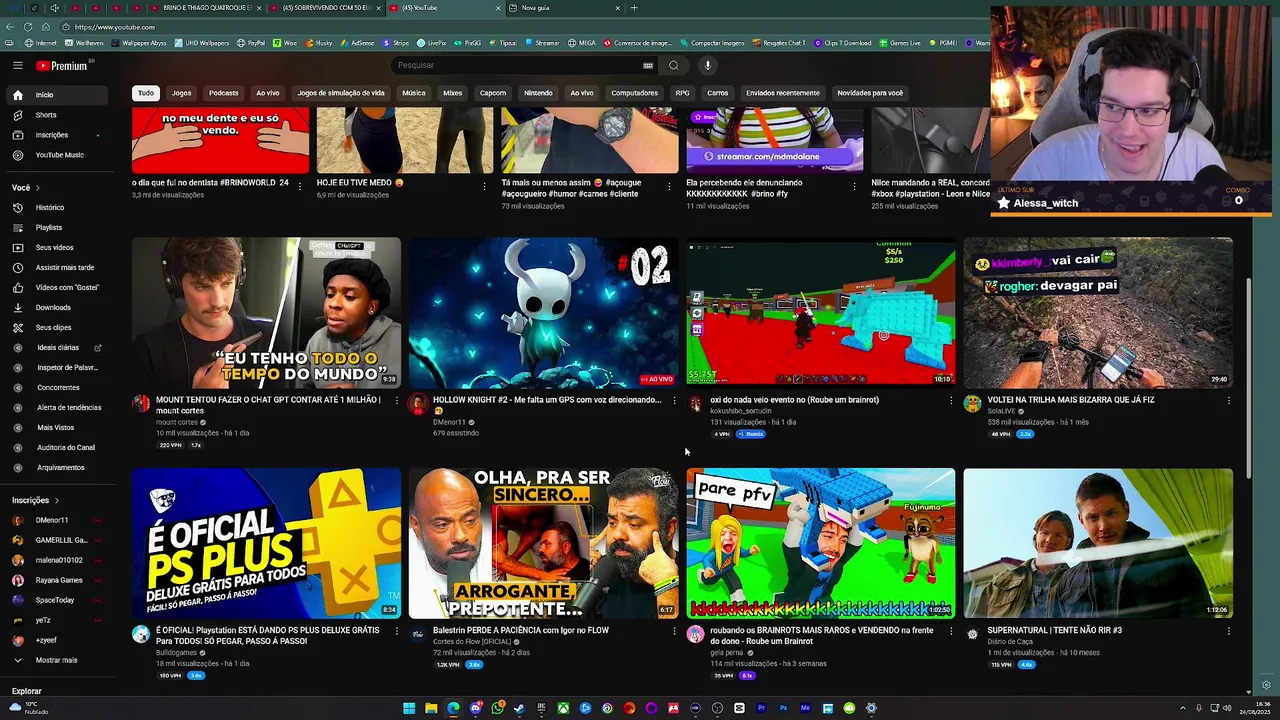The image size is (1280, 720).
Task: Show hidden system tray icons
Action: click(1182, 708)
